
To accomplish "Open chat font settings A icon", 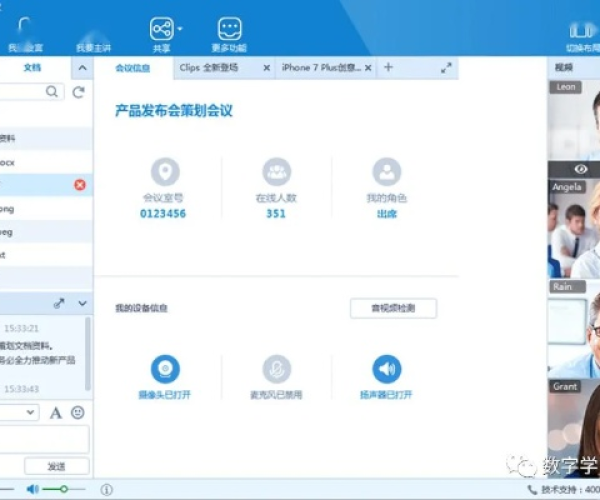I will point(56,413).
